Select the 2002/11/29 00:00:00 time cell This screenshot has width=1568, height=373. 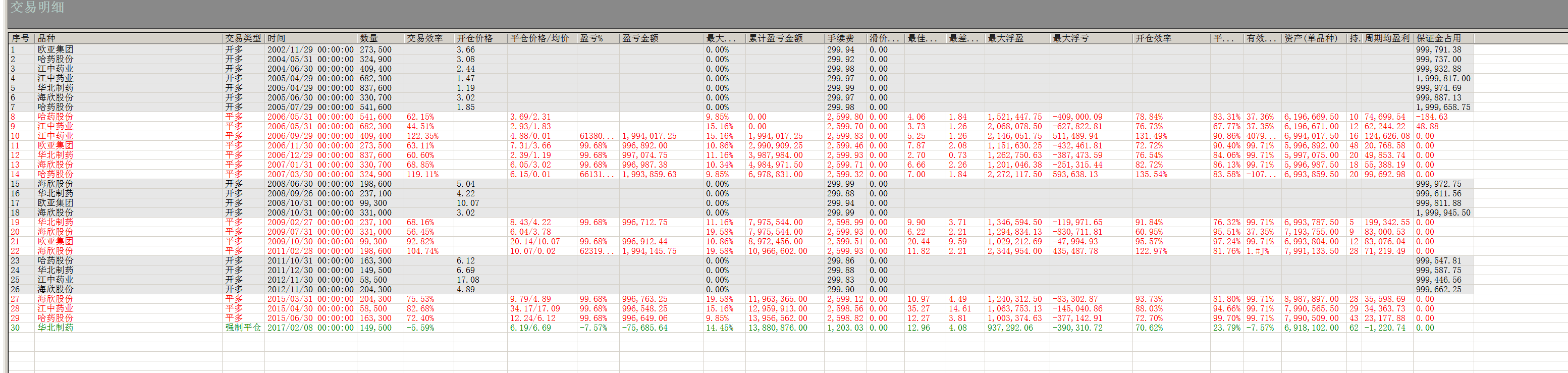(310, 50)
